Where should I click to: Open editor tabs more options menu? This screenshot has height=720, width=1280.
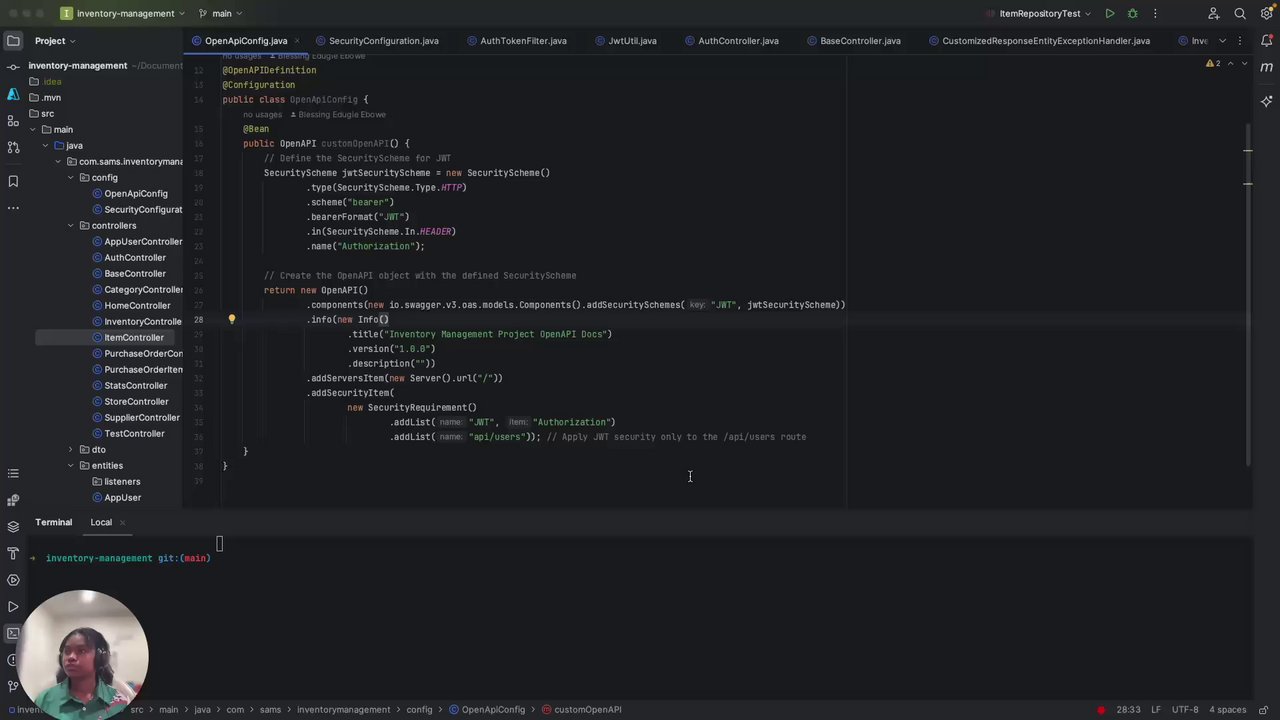pyautogui.click(x=1240, y=41)
